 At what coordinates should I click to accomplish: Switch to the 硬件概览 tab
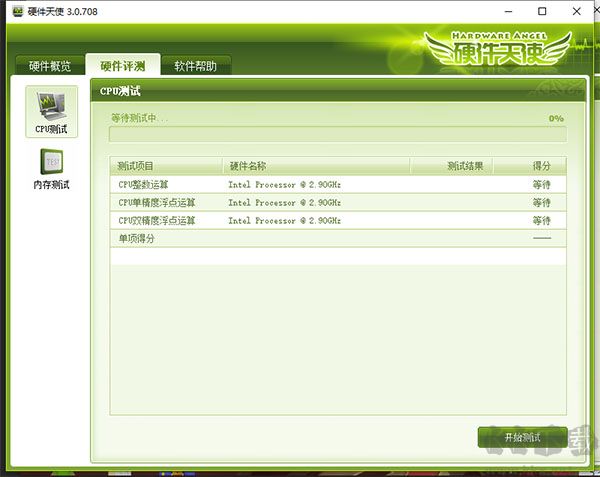point(50,66)
